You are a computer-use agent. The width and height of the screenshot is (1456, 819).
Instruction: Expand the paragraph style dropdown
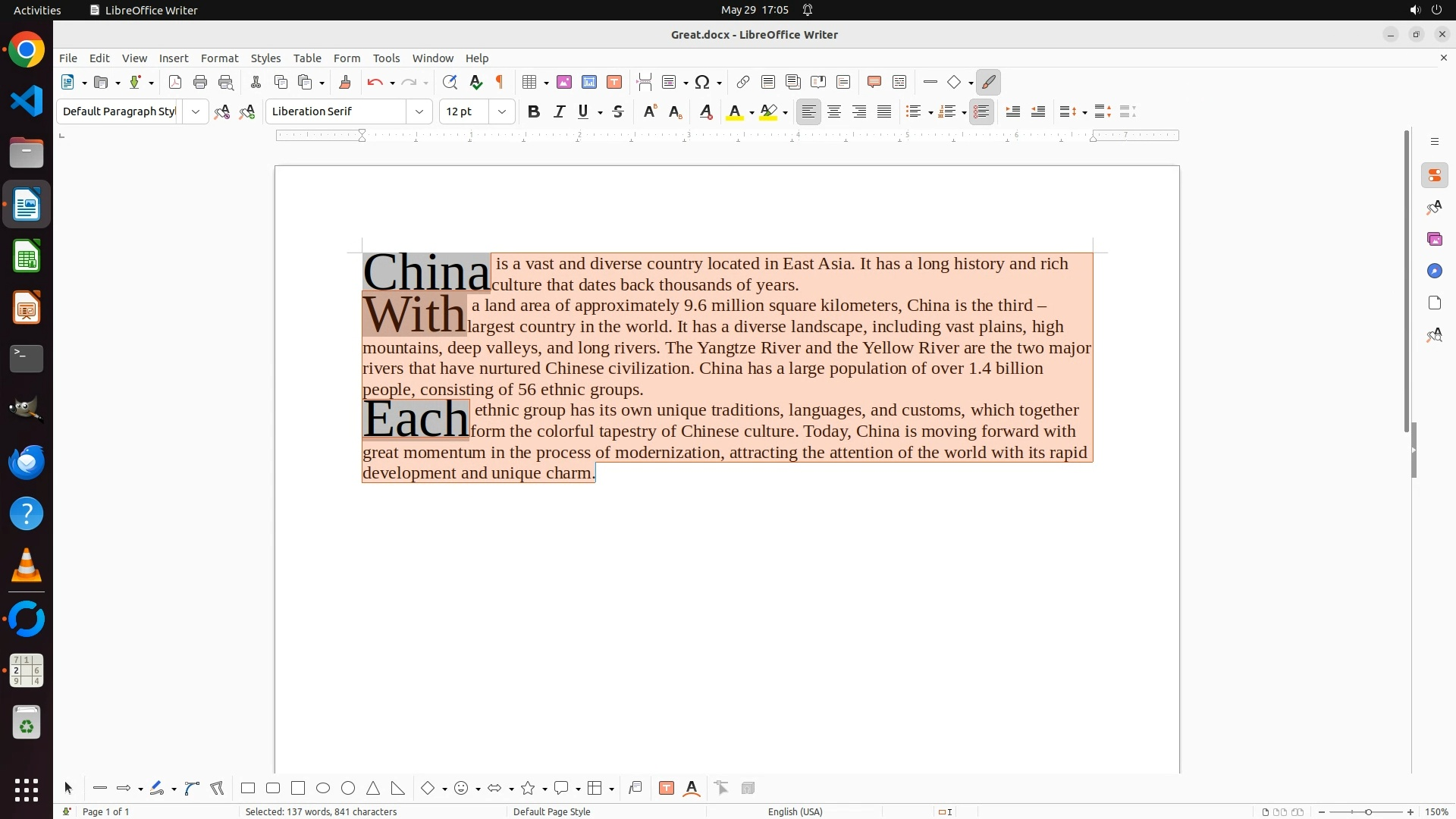(x=196, y=111)
